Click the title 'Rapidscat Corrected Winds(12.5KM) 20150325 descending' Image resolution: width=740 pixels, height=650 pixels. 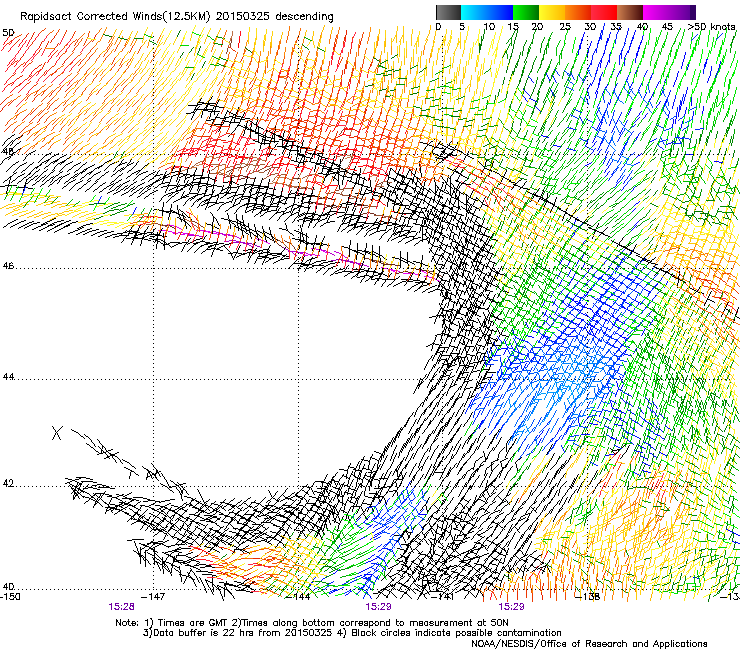177,17
